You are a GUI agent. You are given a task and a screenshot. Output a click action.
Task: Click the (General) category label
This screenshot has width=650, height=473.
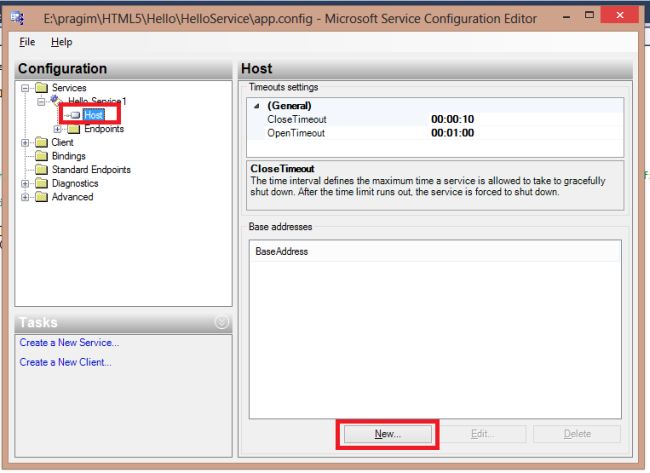[x=289, y=106]
